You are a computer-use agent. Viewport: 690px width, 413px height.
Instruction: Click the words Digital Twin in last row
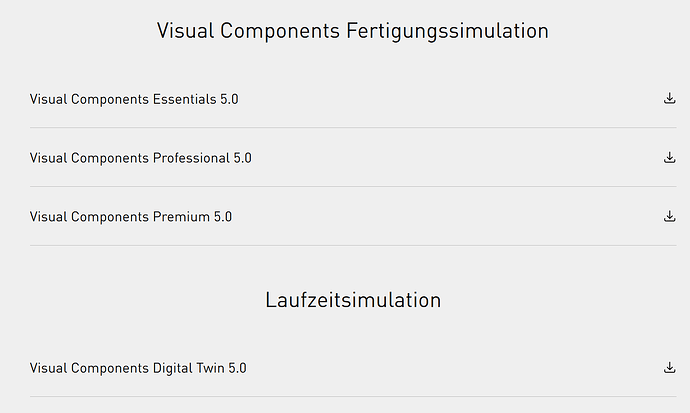tap(188, 368)
